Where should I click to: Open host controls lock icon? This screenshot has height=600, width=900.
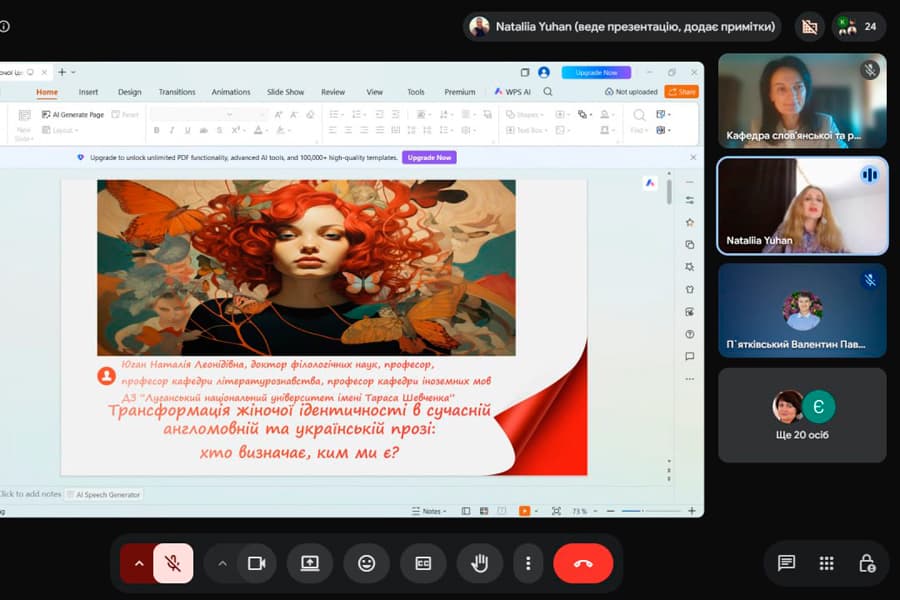[x=867, y=563]
